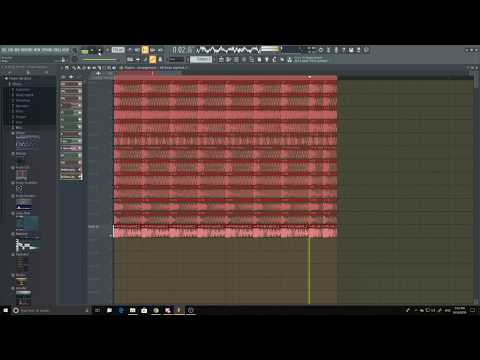Viewport: 480px width, 360px height.
Task: Click the pattern name breadcrumb after Playlist Arrangement
Action: coord(172,68)
